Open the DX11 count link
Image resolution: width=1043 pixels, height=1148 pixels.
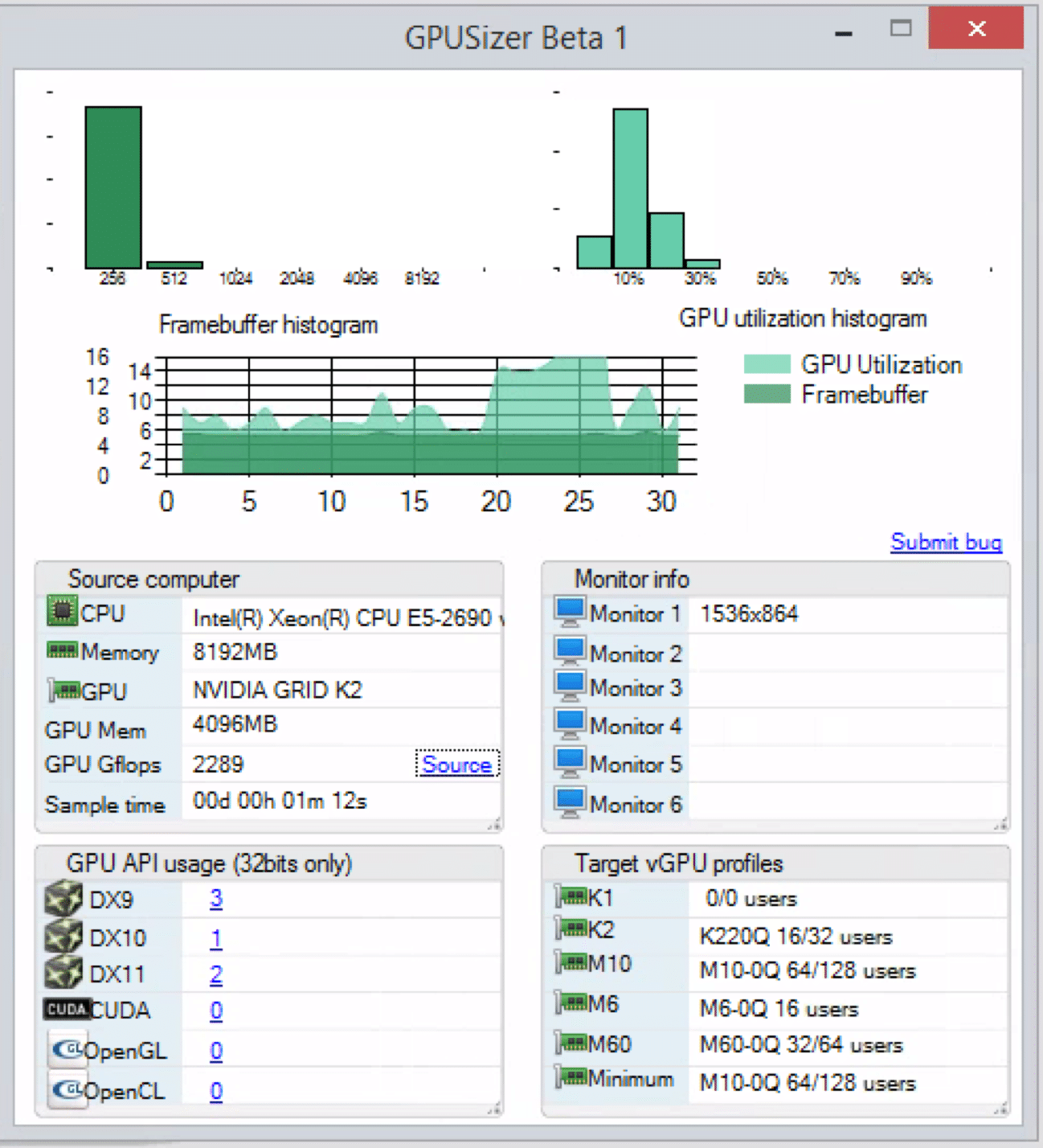tap(216, 974)
